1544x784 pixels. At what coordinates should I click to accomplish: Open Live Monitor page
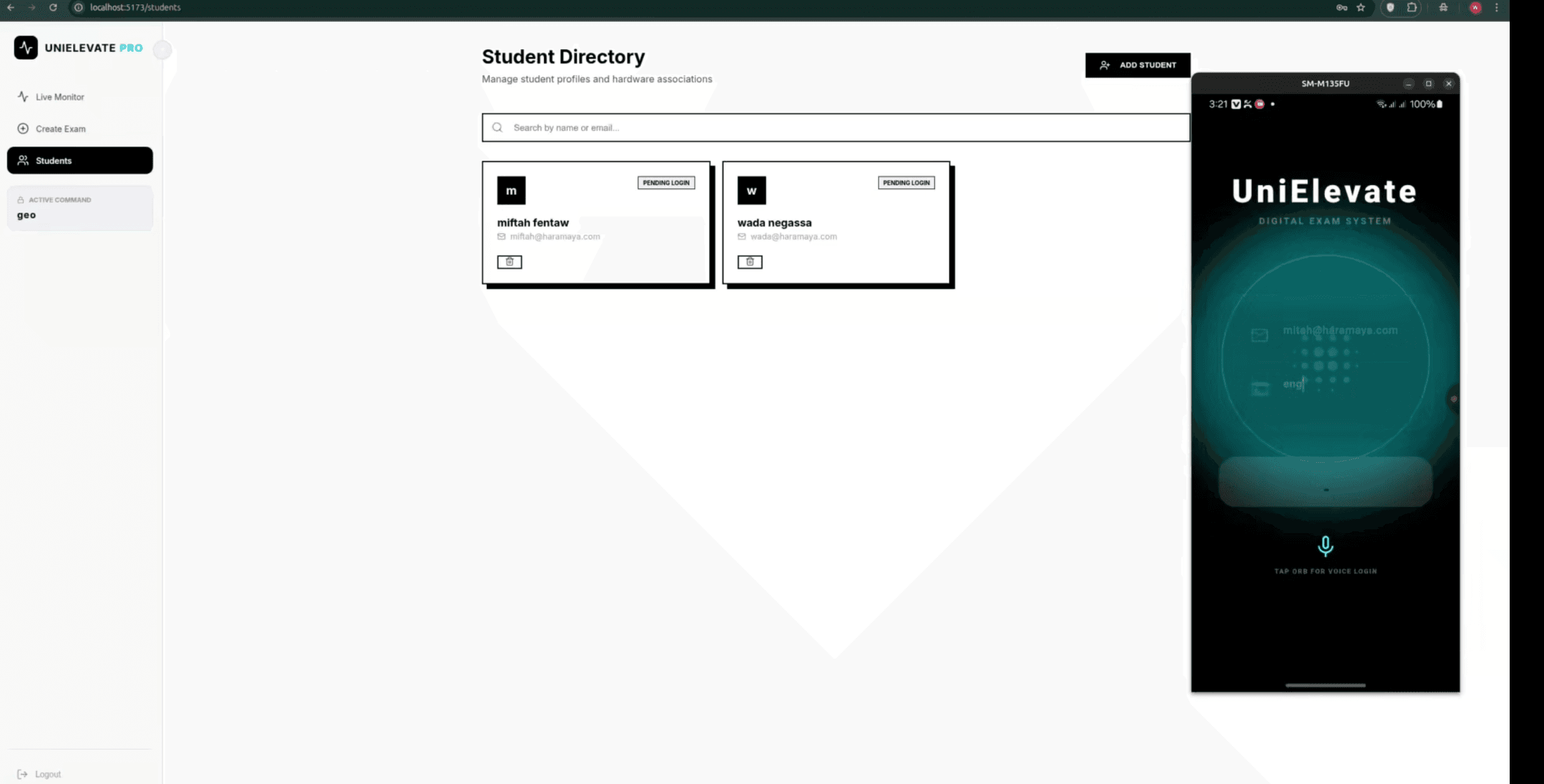59,97
